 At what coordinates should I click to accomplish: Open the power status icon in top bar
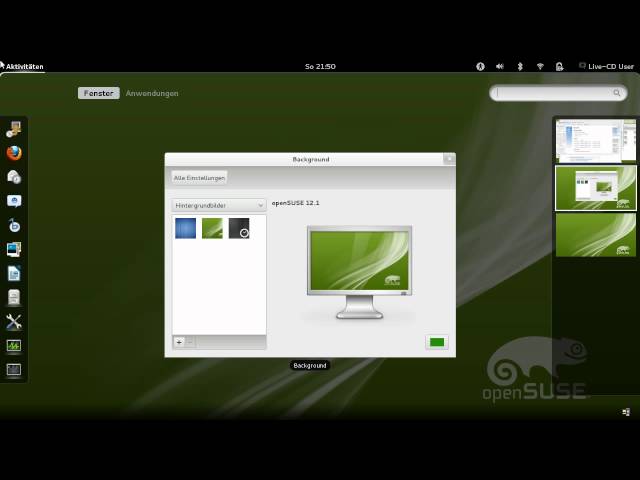click(x=560, y=66)
